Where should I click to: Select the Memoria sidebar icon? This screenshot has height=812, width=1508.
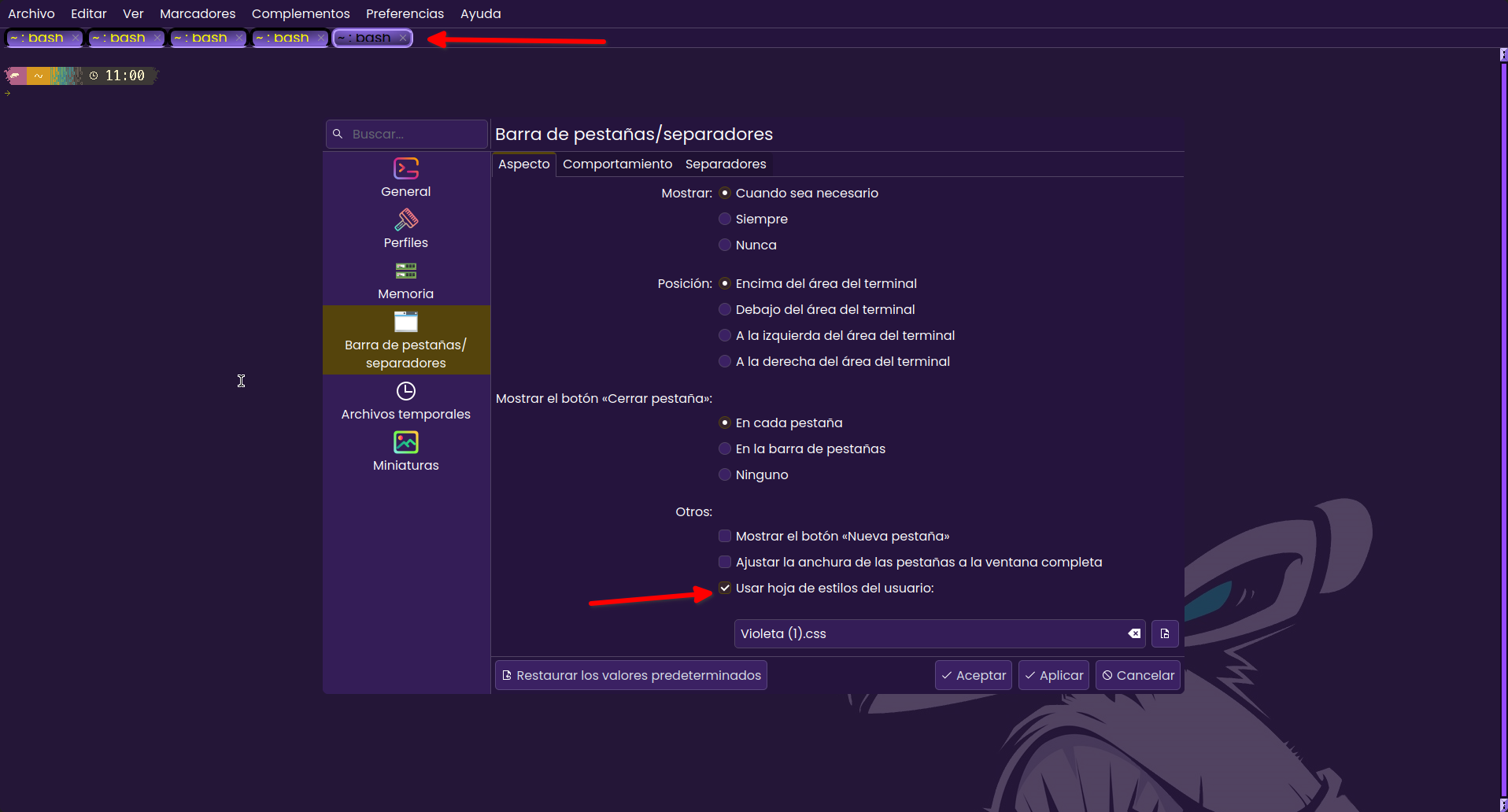point(405,271)
